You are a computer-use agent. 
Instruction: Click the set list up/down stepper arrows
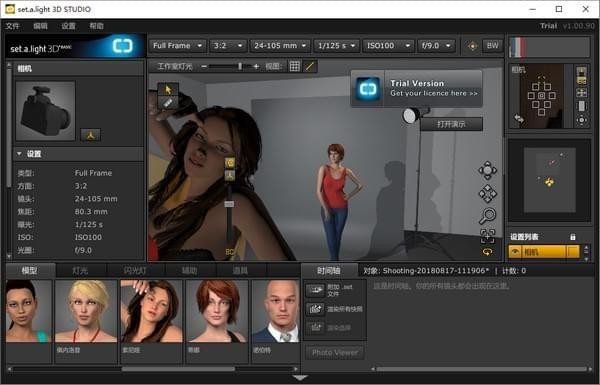pyautogui.click(x=585, y=252)
